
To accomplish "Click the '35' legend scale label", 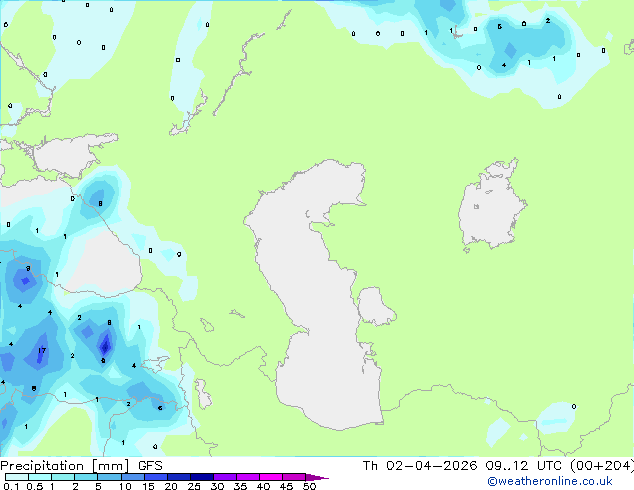I will (240, 486).
